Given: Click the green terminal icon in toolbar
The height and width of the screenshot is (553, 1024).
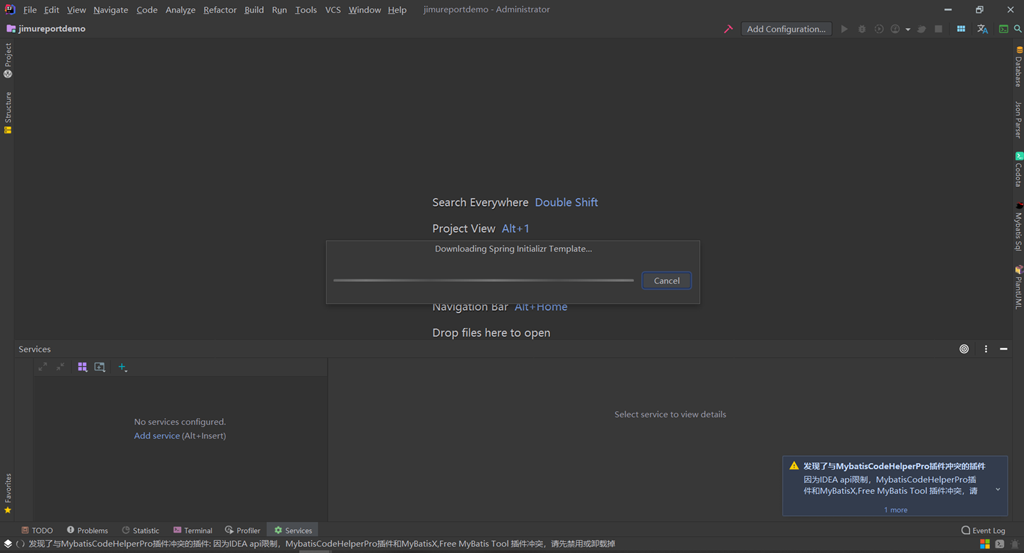Looking at the screenshot, I should [1003, 29].
